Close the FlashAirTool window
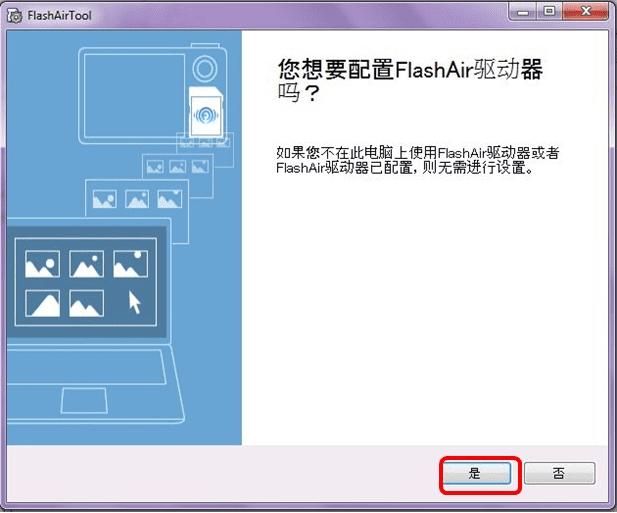The image size is (617, 513). coord(586,11)
